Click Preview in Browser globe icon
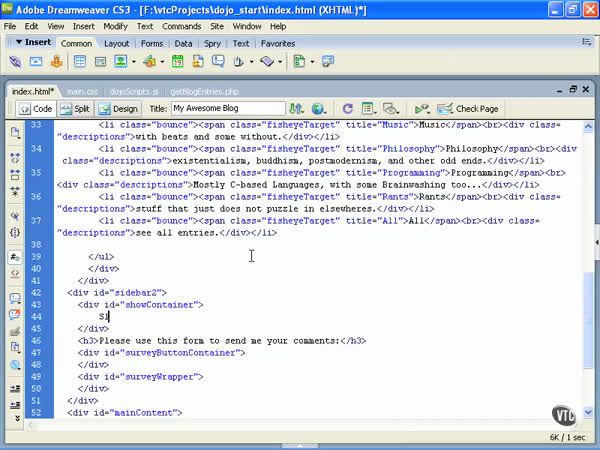The width and height of the screenshot is (600, 450). pyautogui.click(x=319, y=109)
